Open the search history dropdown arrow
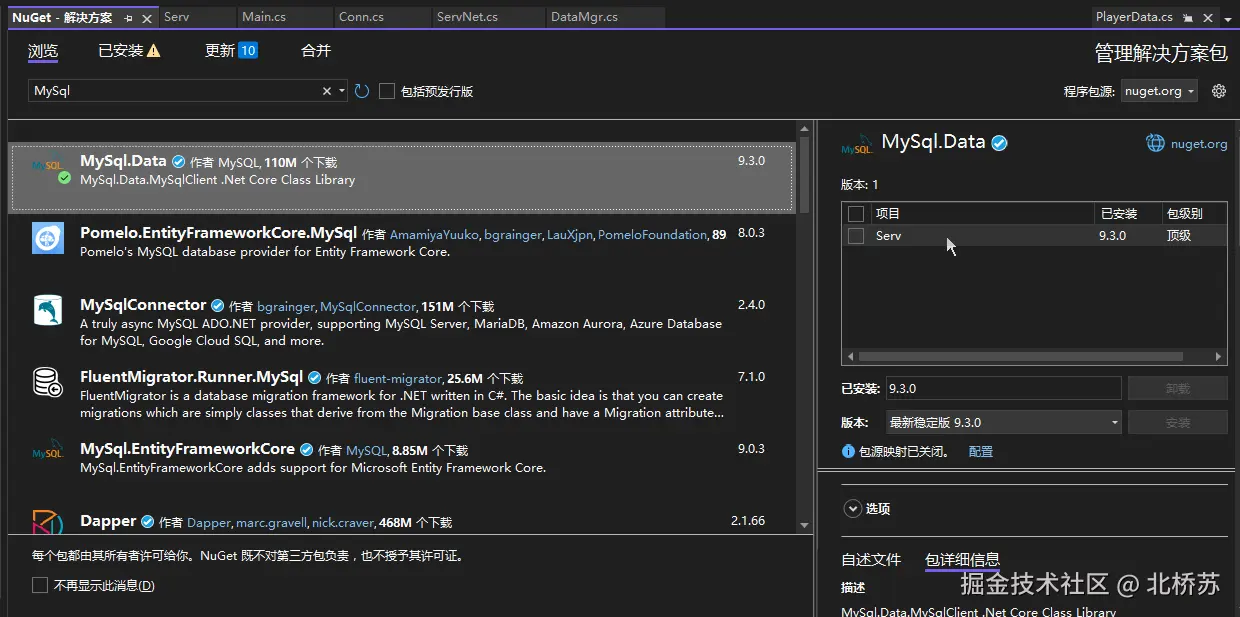The image size is (1240, 617). pyautogui.click(x=342, y=91)
